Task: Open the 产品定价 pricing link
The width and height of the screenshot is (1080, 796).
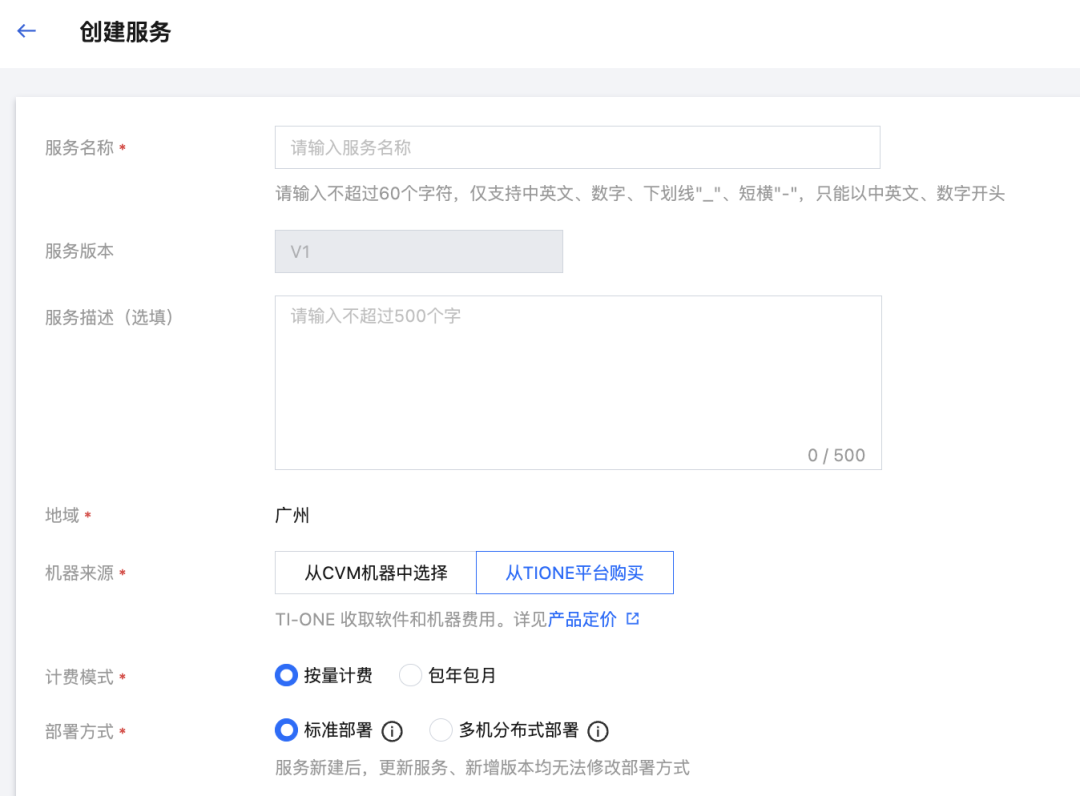Action: pos(582,619)
